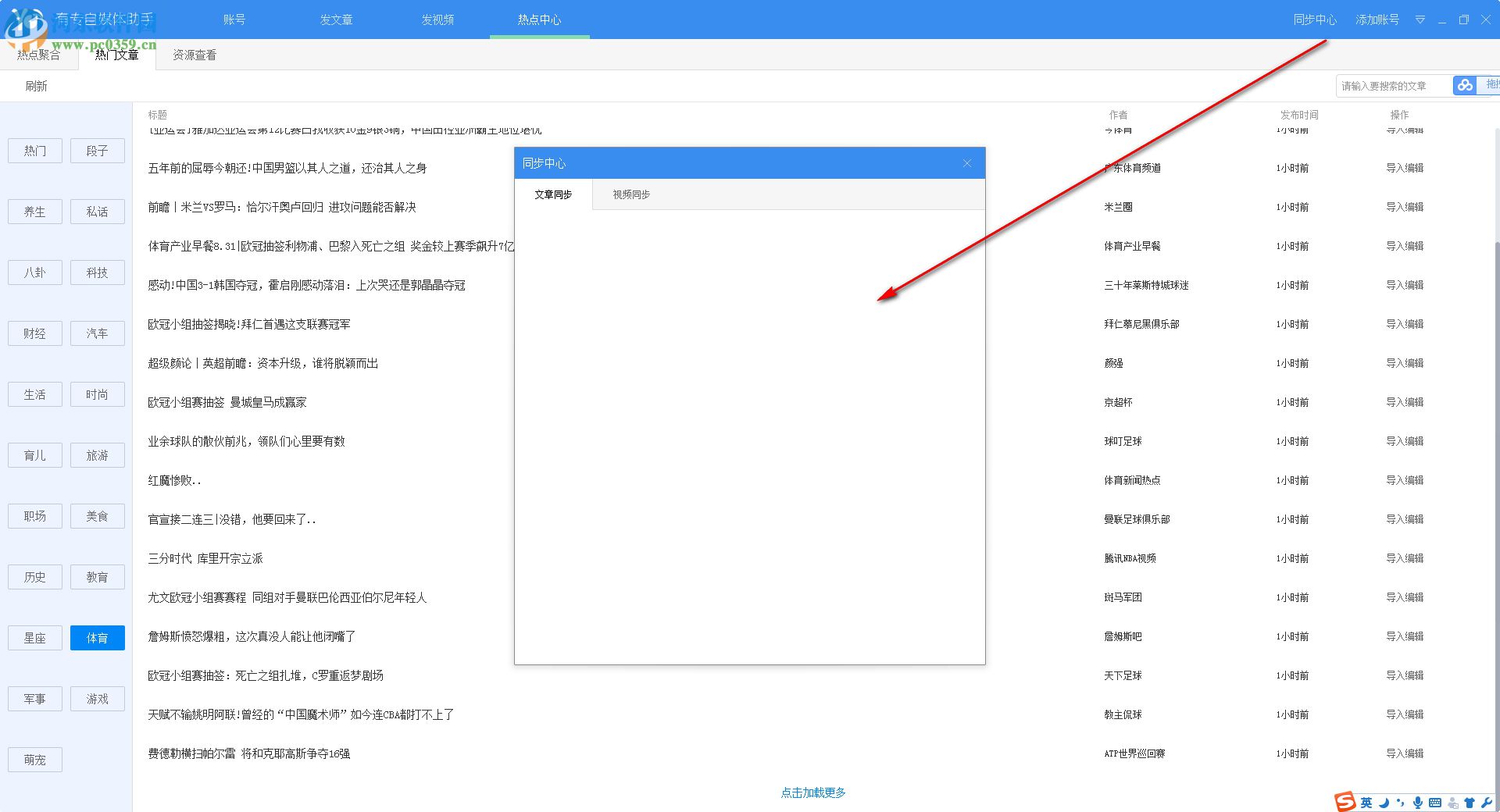This screenshot has width=1500, height=812.
Task: Select the 时尚 category
Action: click(x=98, y=394)
